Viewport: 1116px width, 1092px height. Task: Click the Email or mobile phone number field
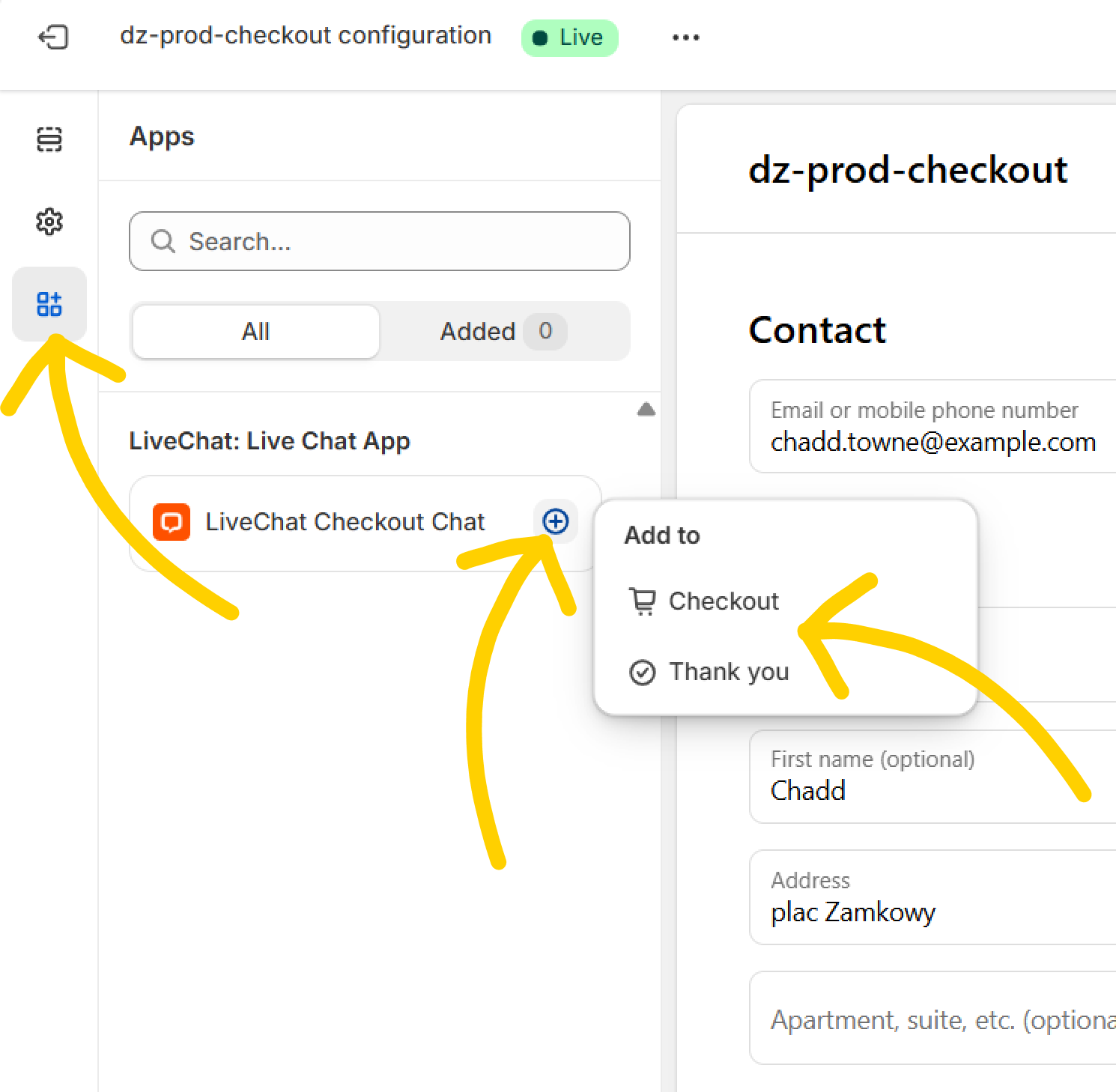pos(932,426)
